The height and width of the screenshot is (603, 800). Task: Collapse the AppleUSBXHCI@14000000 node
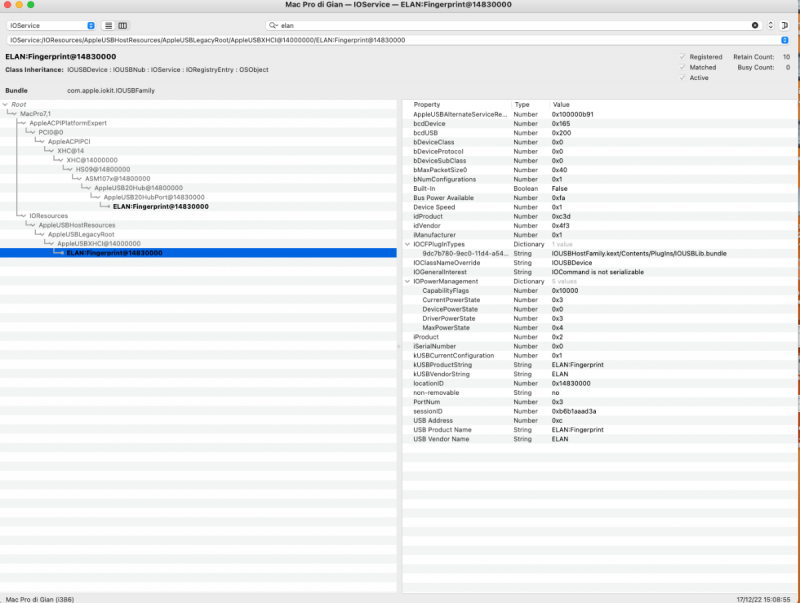click(x=51, y=244)
